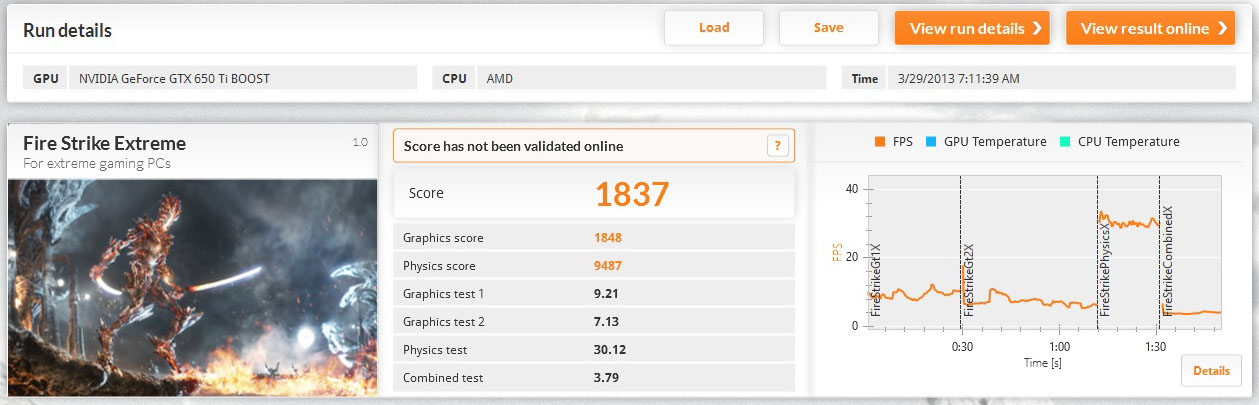
Task: Click the question mark help icon
Action: [x=778, y=146]
